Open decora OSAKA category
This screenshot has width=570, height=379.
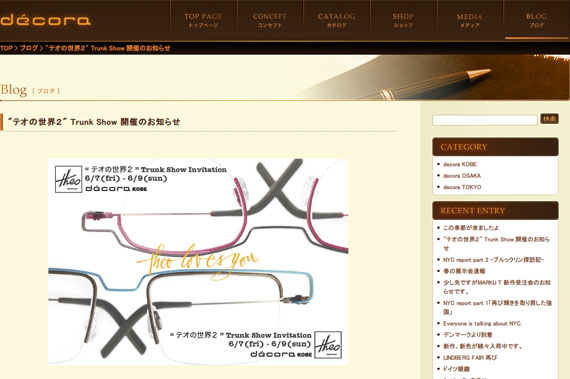462,176
